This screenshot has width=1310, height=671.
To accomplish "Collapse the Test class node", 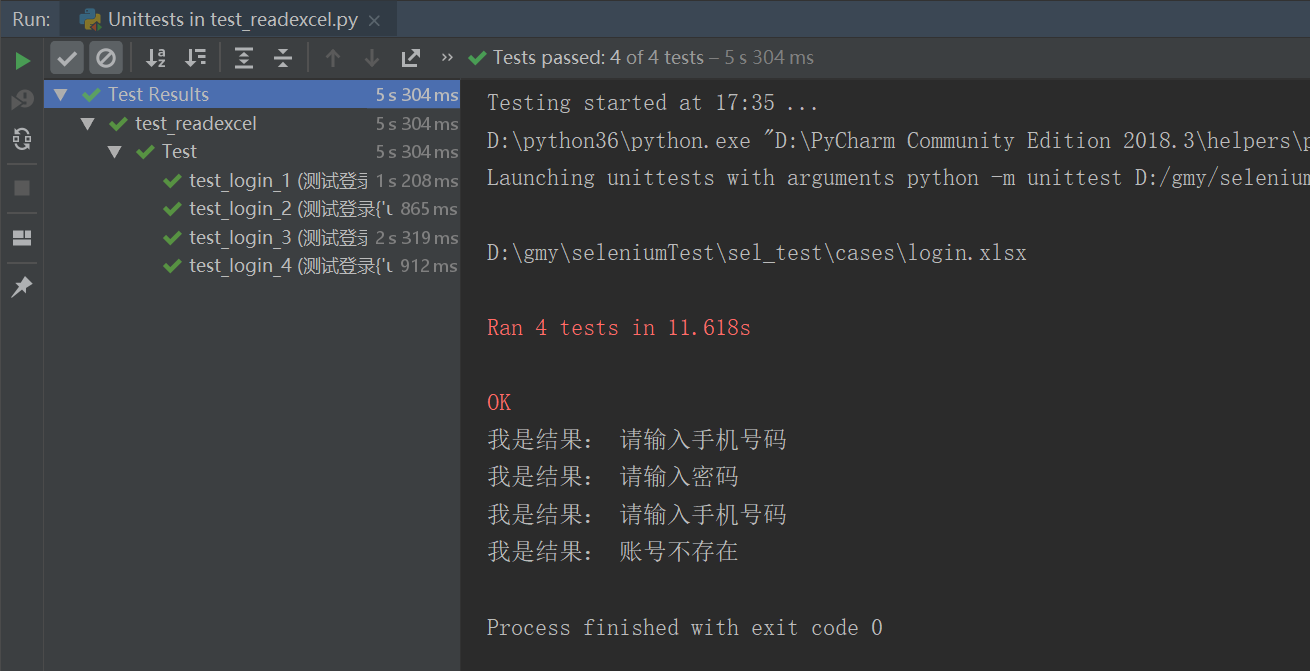I will 115,152.
